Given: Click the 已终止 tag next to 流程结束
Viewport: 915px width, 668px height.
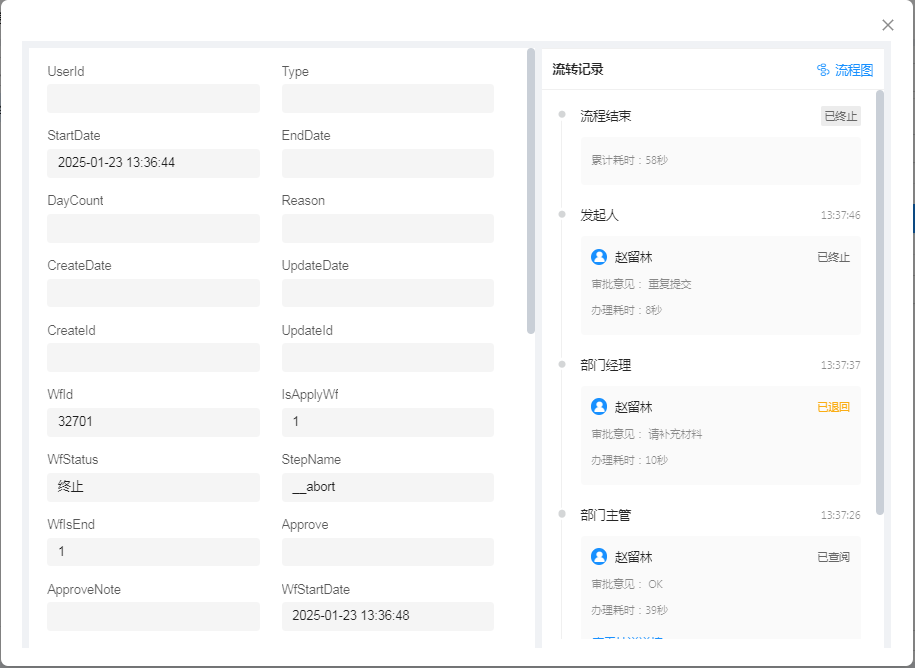Looking at the screenshot, I should (840, 116).
